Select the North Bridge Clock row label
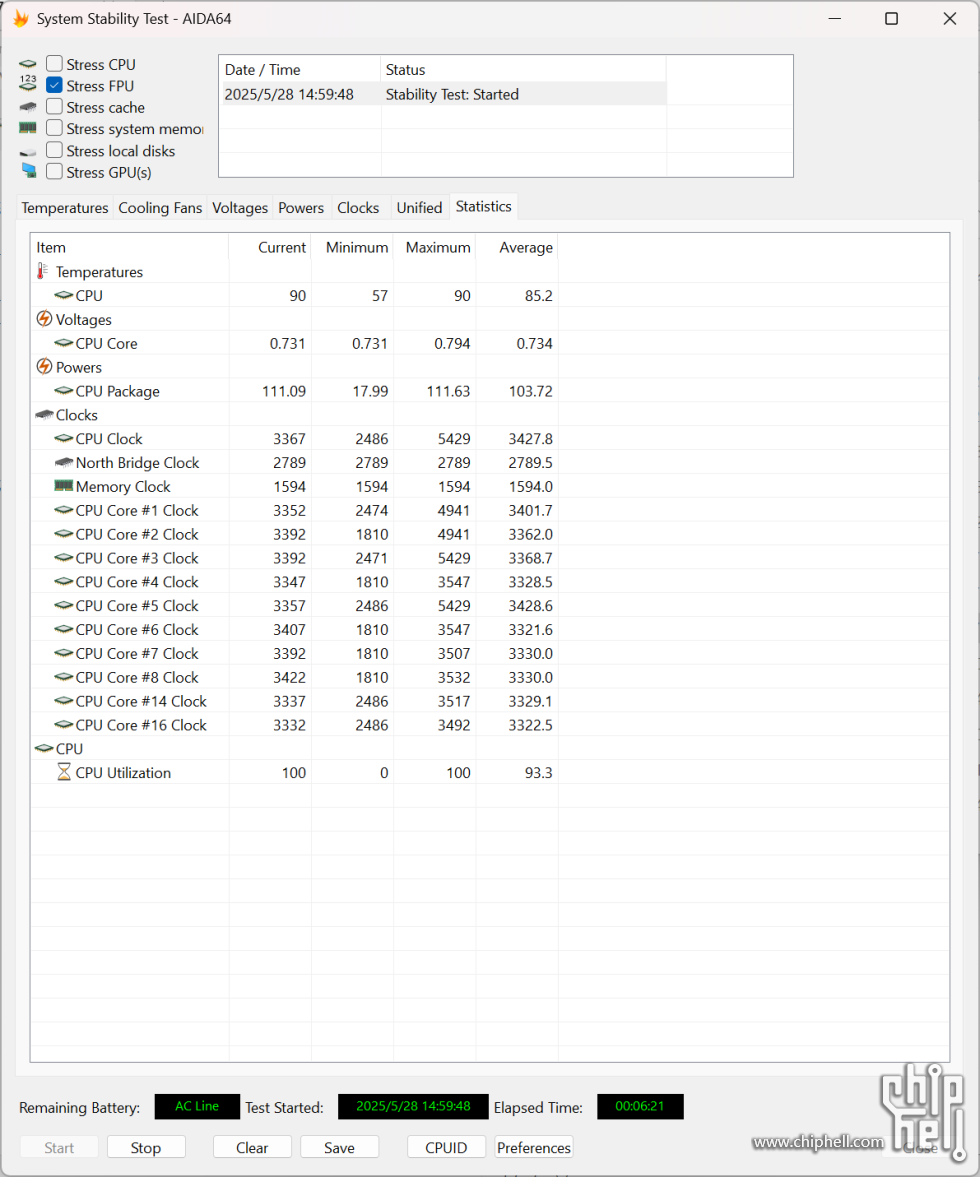This screenshot has width=980, height=1177. [137, 462]
